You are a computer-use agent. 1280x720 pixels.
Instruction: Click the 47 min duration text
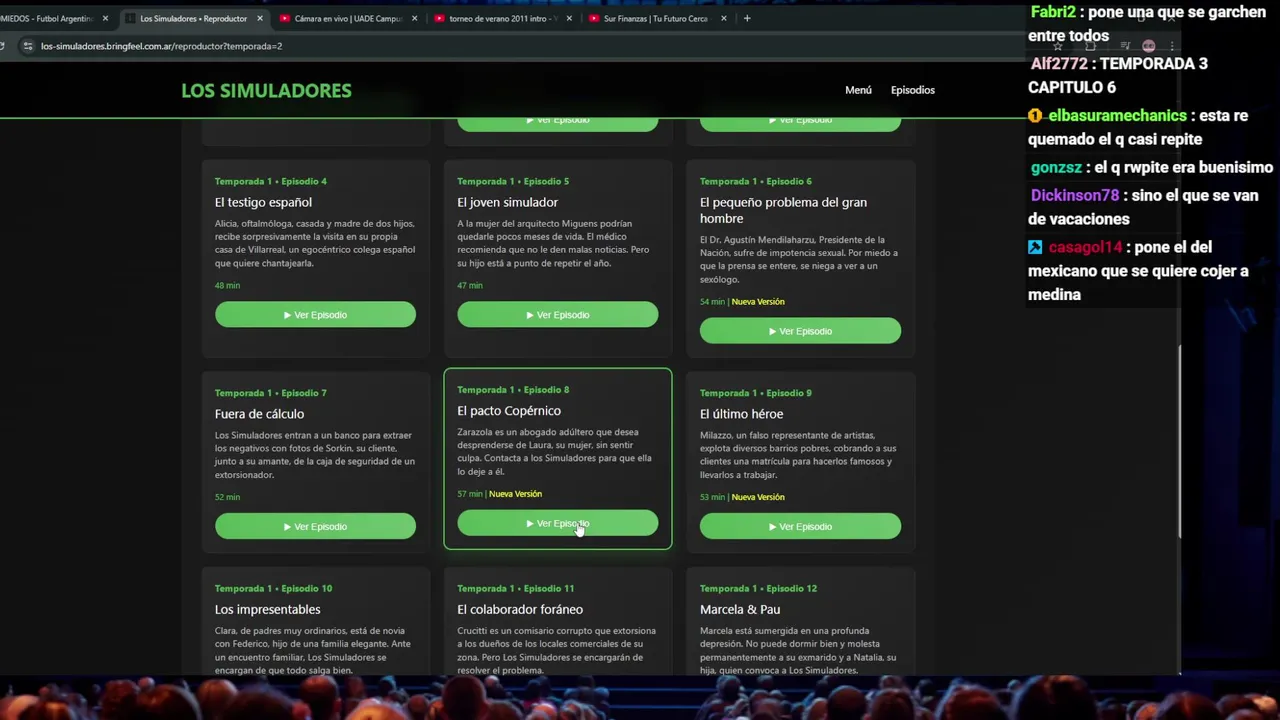coord(470,285)
